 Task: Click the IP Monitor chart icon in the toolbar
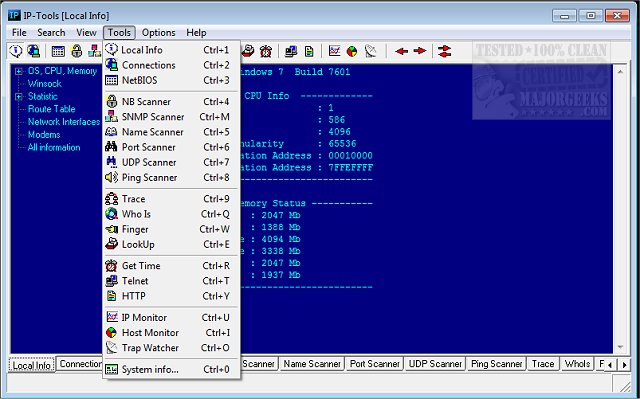[334, 51]
